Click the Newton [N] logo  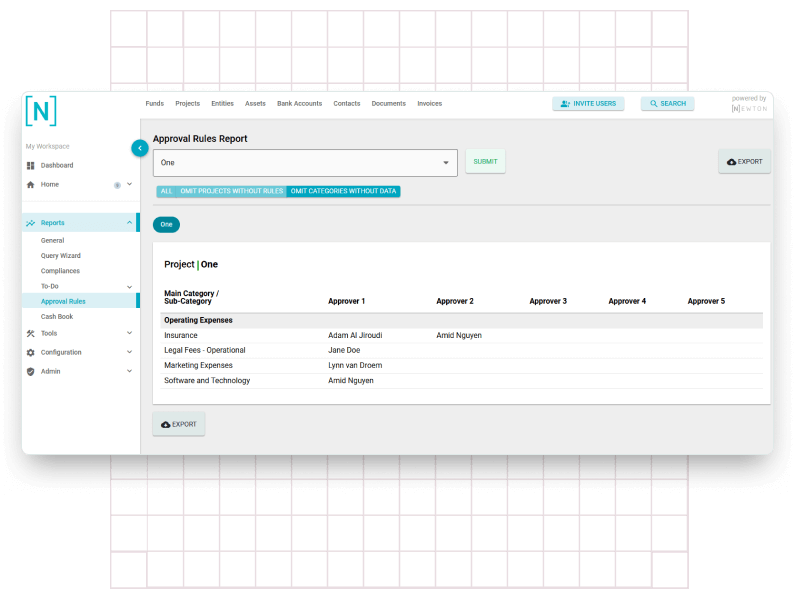pyautogui.click(x=41, y=110)
